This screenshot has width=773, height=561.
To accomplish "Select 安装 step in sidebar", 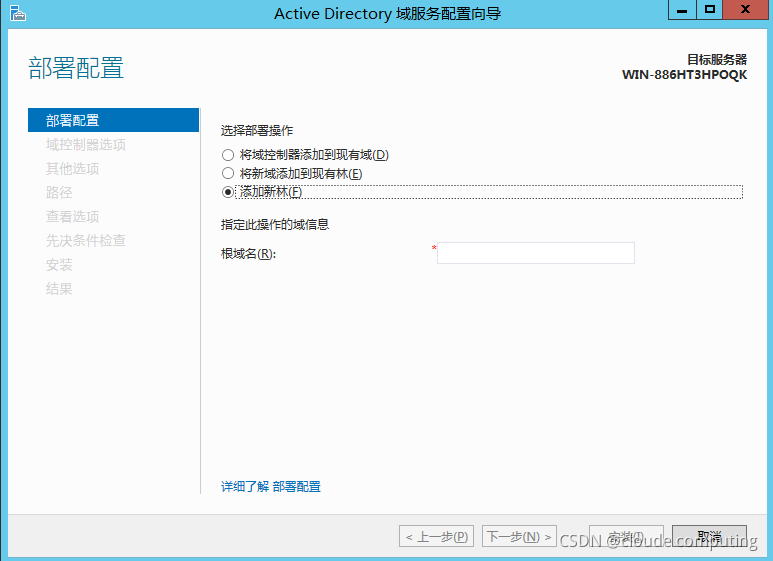I will point(59,265).
